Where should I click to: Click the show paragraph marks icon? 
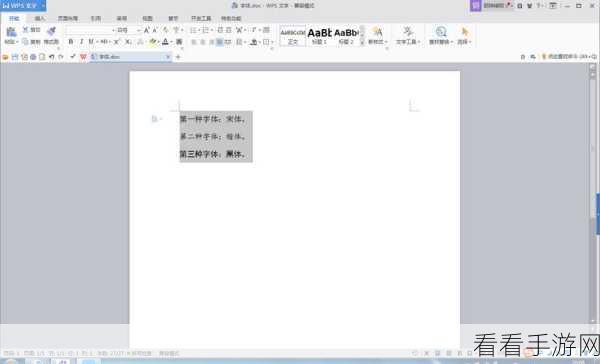pos(254,30)
